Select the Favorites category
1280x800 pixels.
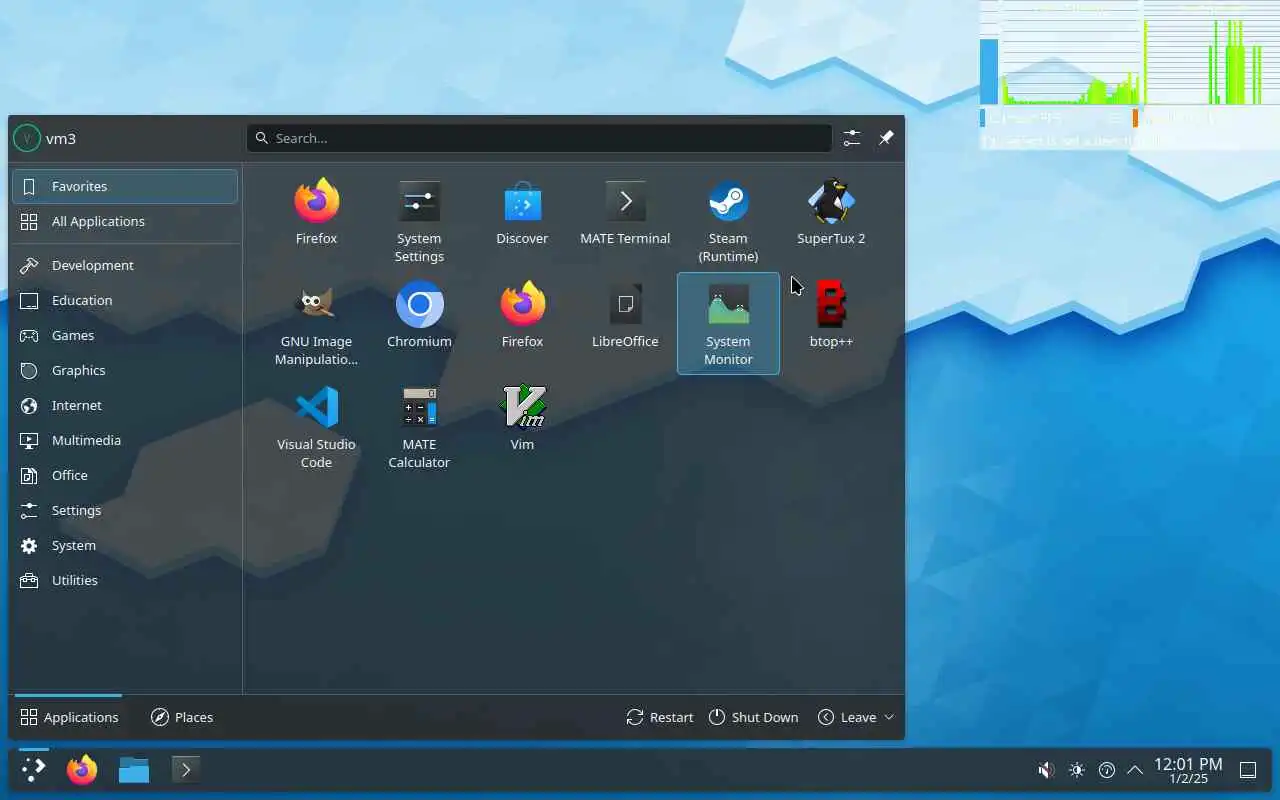125,186
